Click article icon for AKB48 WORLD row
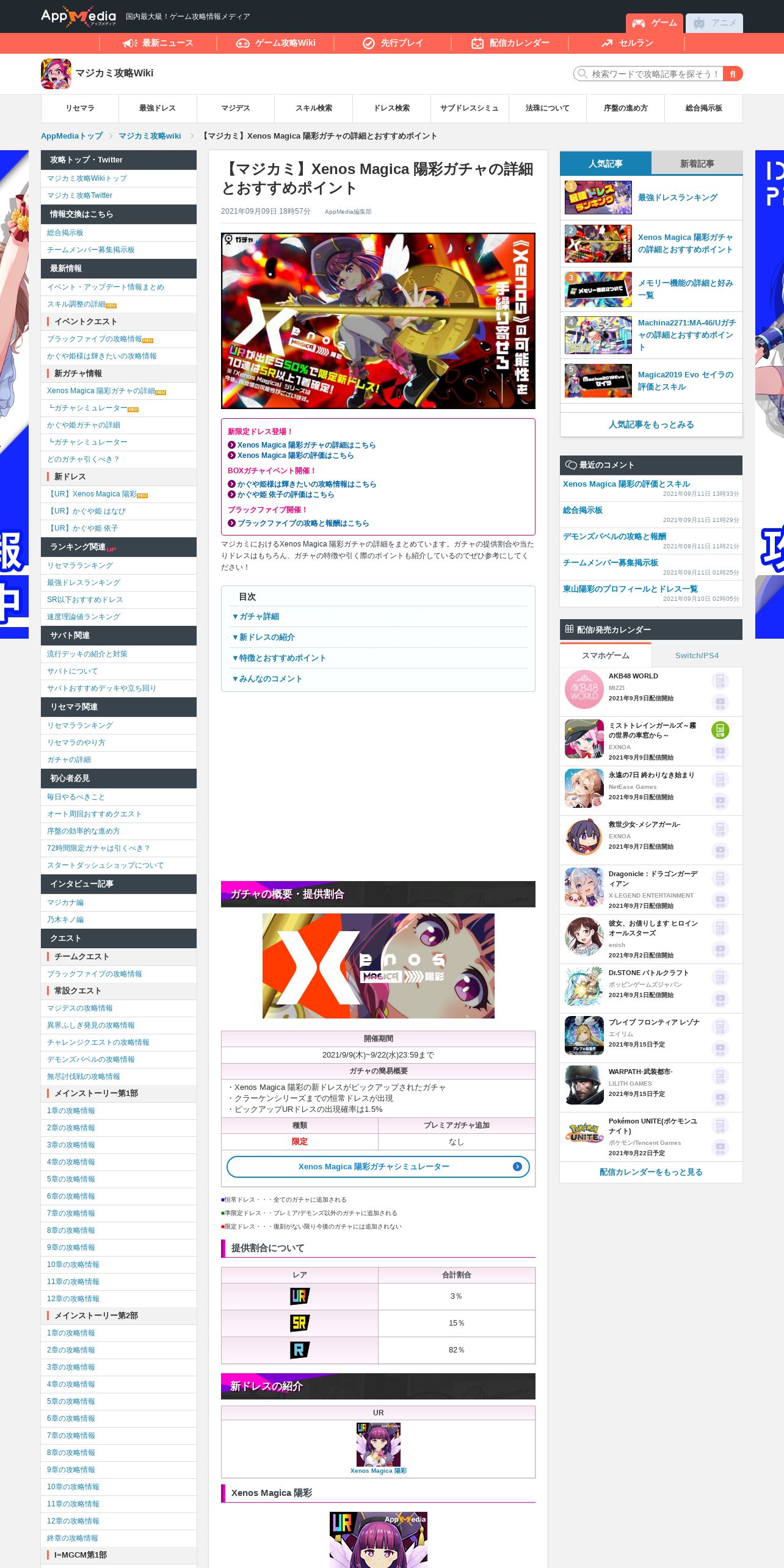Viewport: 784px width, 1568px height. [720, 680]
